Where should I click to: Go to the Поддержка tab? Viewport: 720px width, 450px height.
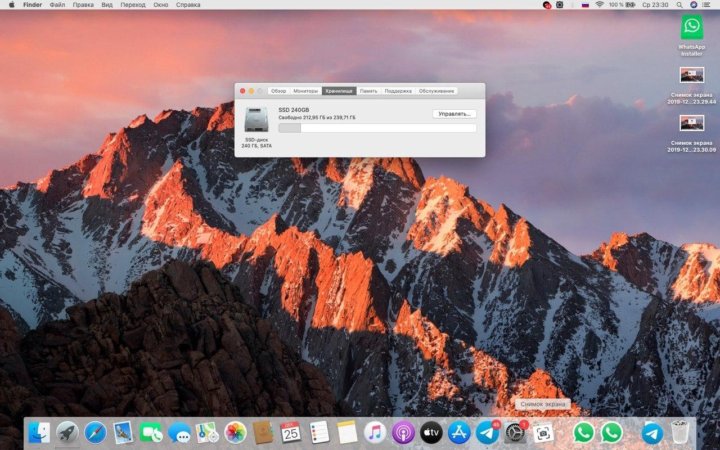click(398, 91)
